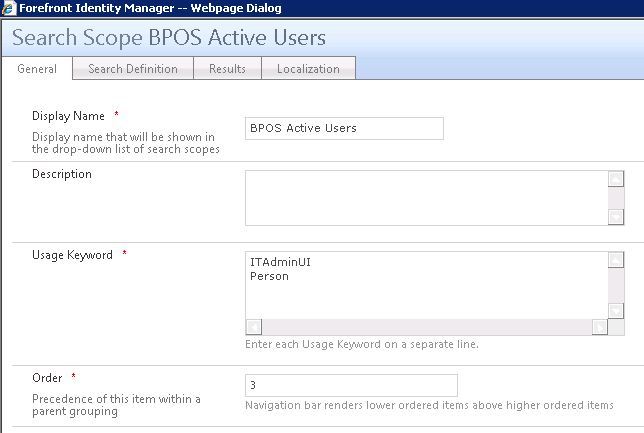Switch to the General tab
Viewport: 644px width, 433px height.
coord(37,69)
